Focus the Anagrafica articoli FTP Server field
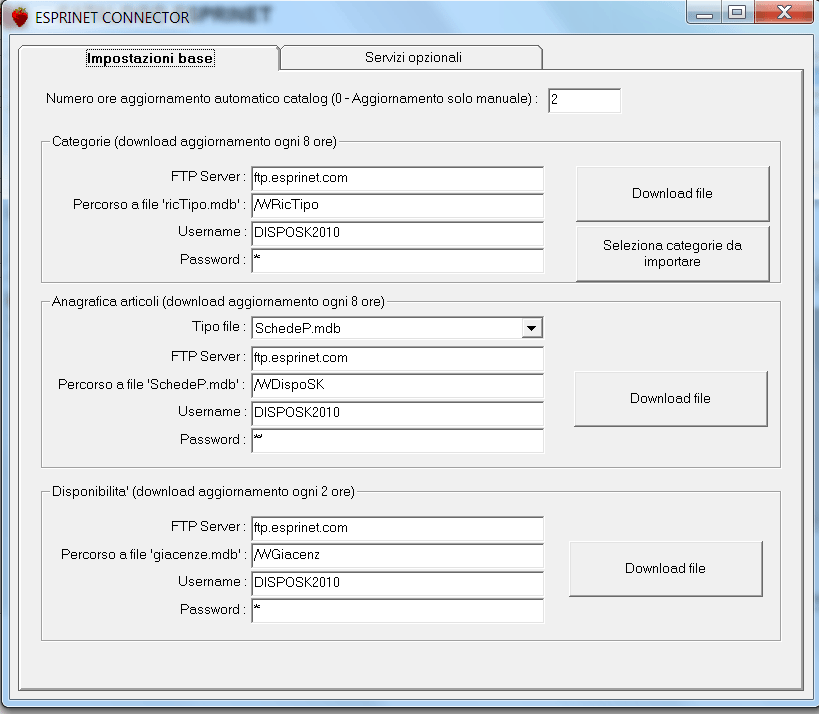819x714 pixels. tap(397, 358)
